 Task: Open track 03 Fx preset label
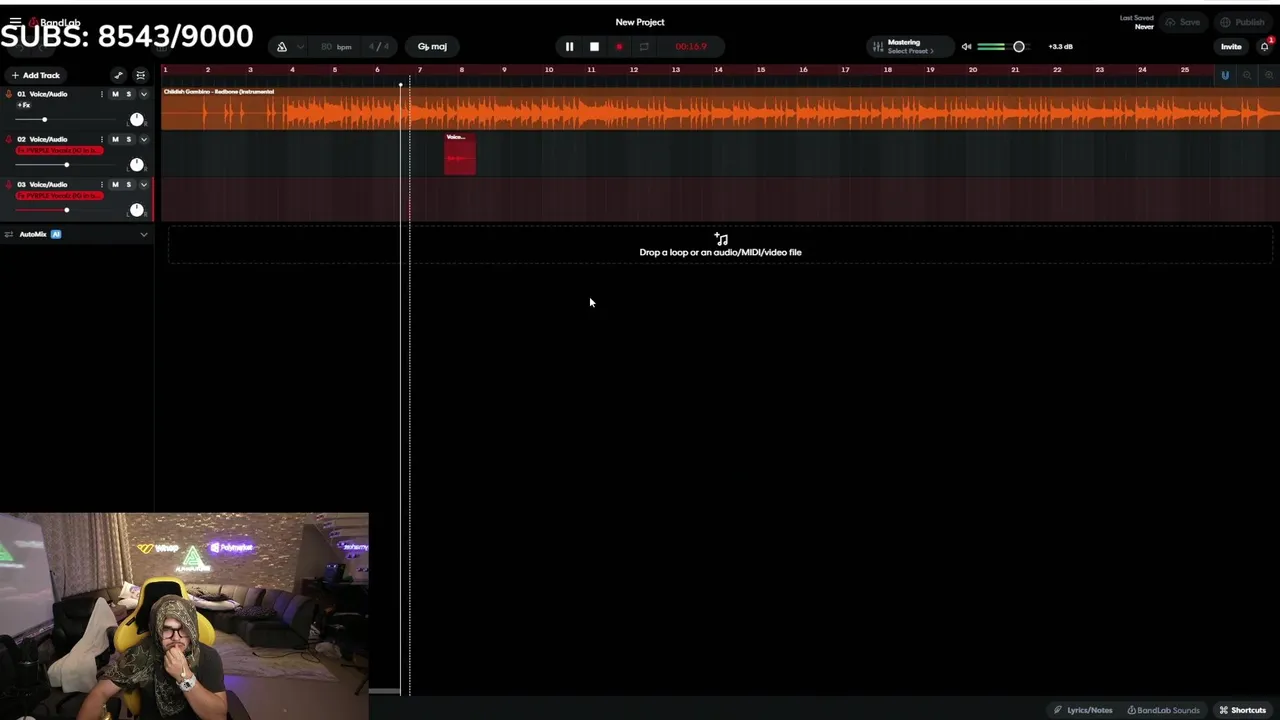[59, 195]
